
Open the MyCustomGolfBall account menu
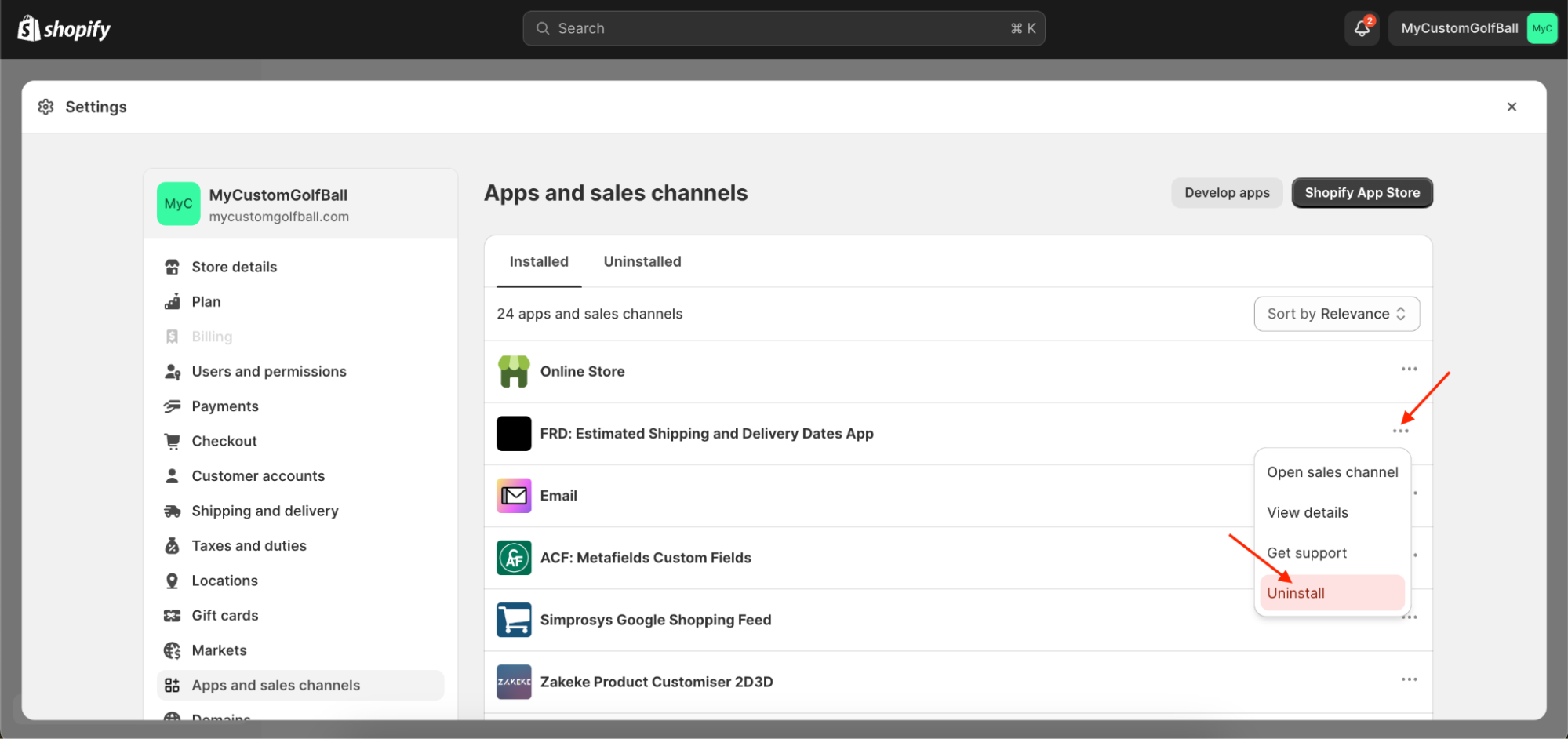(1472, 29)
